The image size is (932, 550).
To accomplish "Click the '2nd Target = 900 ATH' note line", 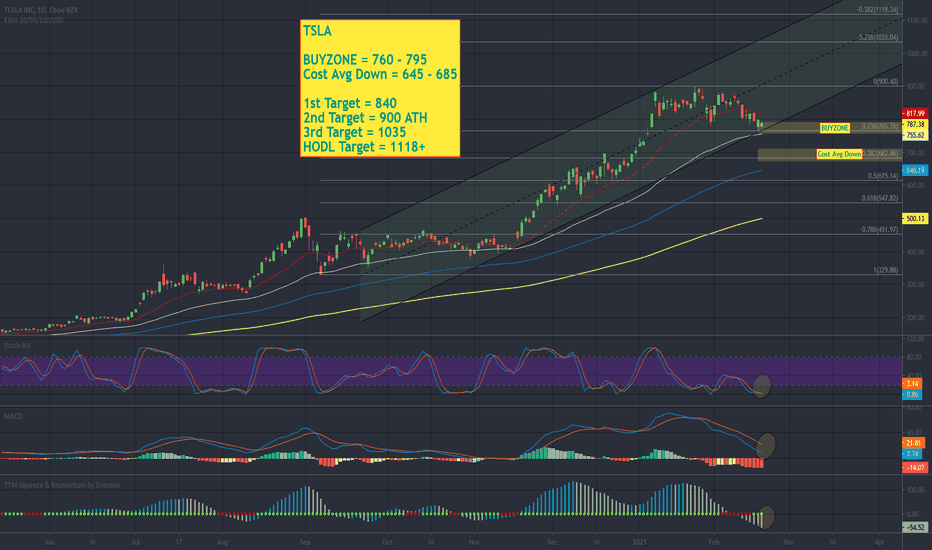I will (x=365, y=118).
